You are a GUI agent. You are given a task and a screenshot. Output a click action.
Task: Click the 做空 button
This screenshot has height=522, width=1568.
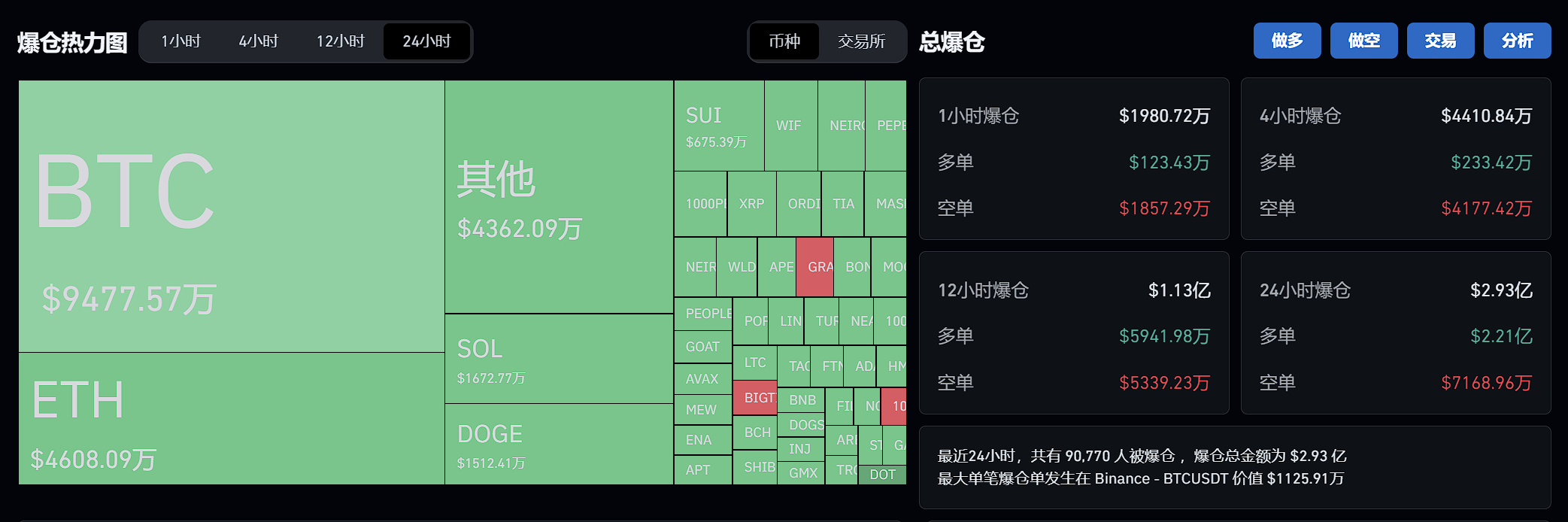[x=1363, y=41]
